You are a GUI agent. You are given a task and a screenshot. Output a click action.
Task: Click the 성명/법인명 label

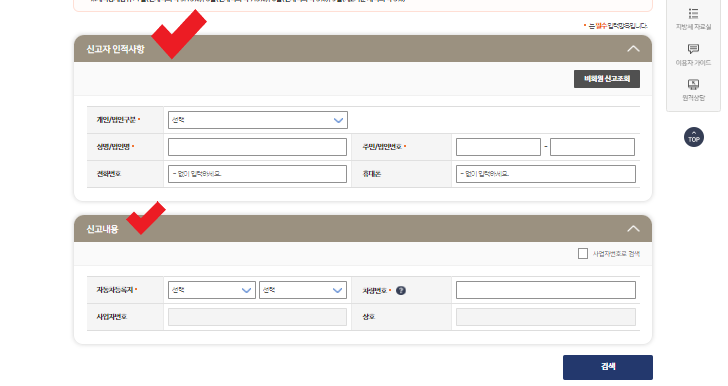click(113, 147)
